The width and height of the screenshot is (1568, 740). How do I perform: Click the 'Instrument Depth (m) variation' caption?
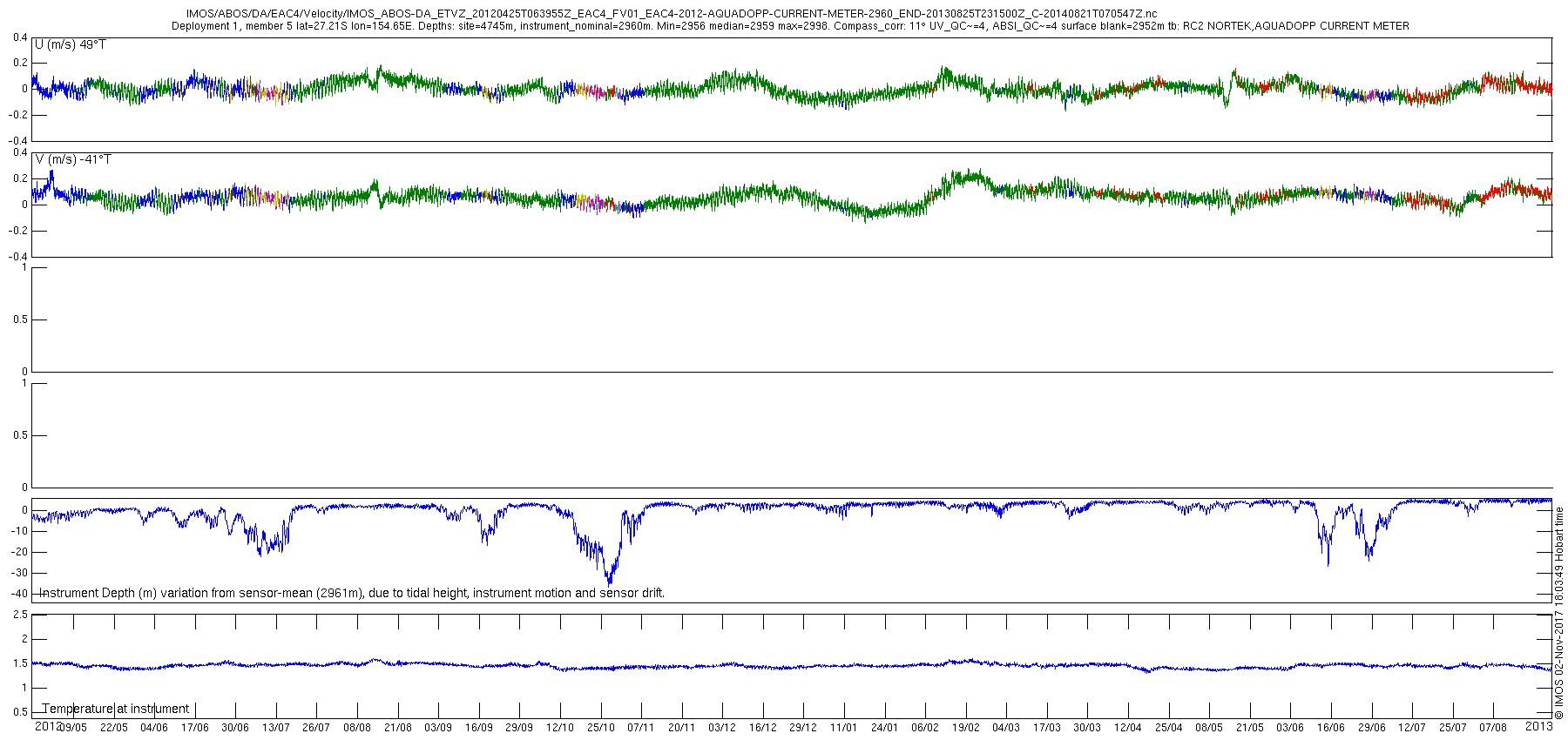[353, 593]
